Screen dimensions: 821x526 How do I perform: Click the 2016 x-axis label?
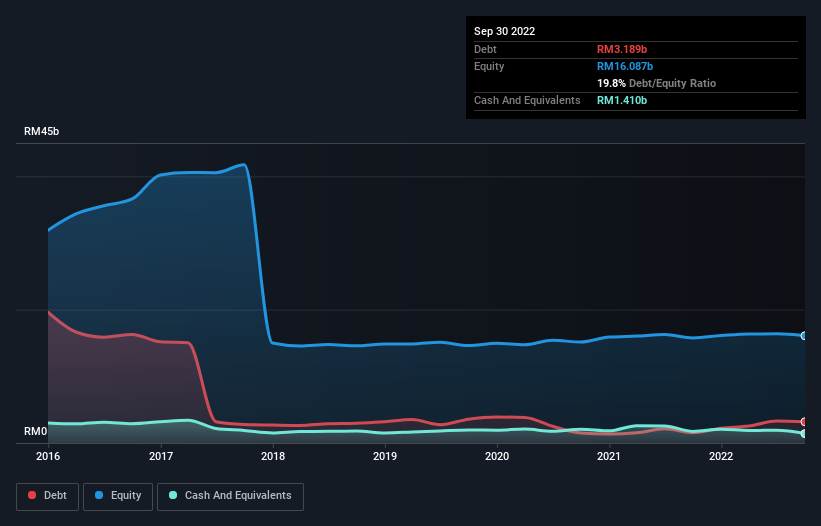(48, 456)
